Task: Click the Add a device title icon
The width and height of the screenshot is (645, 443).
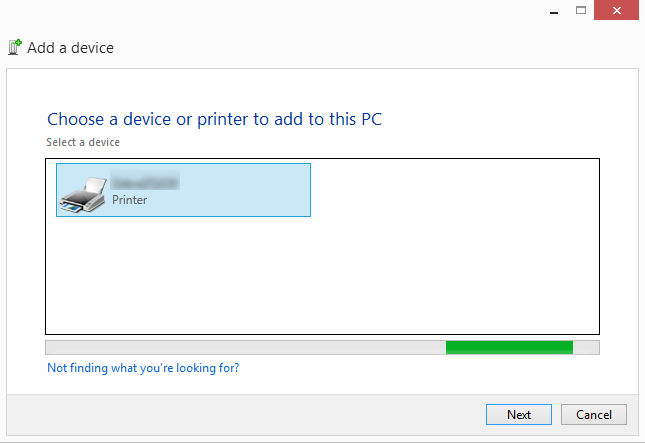Action: pyautogui.click(x=15, y=47)
